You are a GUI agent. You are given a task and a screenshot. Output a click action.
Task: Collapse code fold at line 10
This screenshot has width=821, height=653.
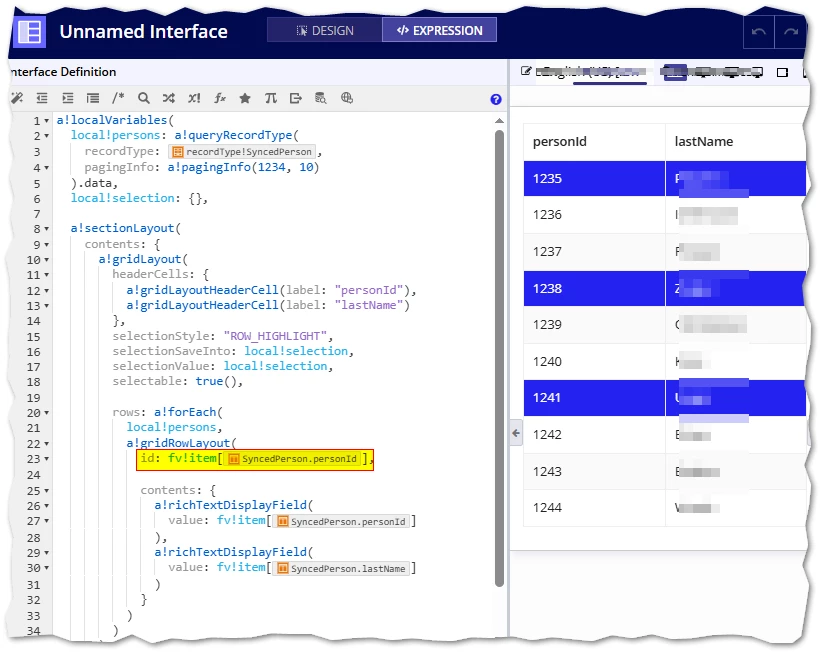(47, 260)
